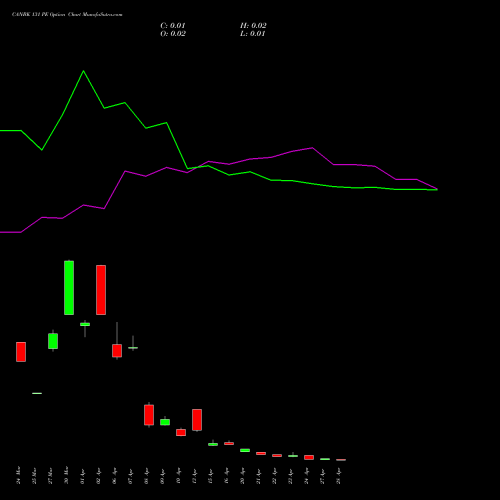Click the open value O: 0.02
The image size is (500, 500).
click(x=173, y=34)
